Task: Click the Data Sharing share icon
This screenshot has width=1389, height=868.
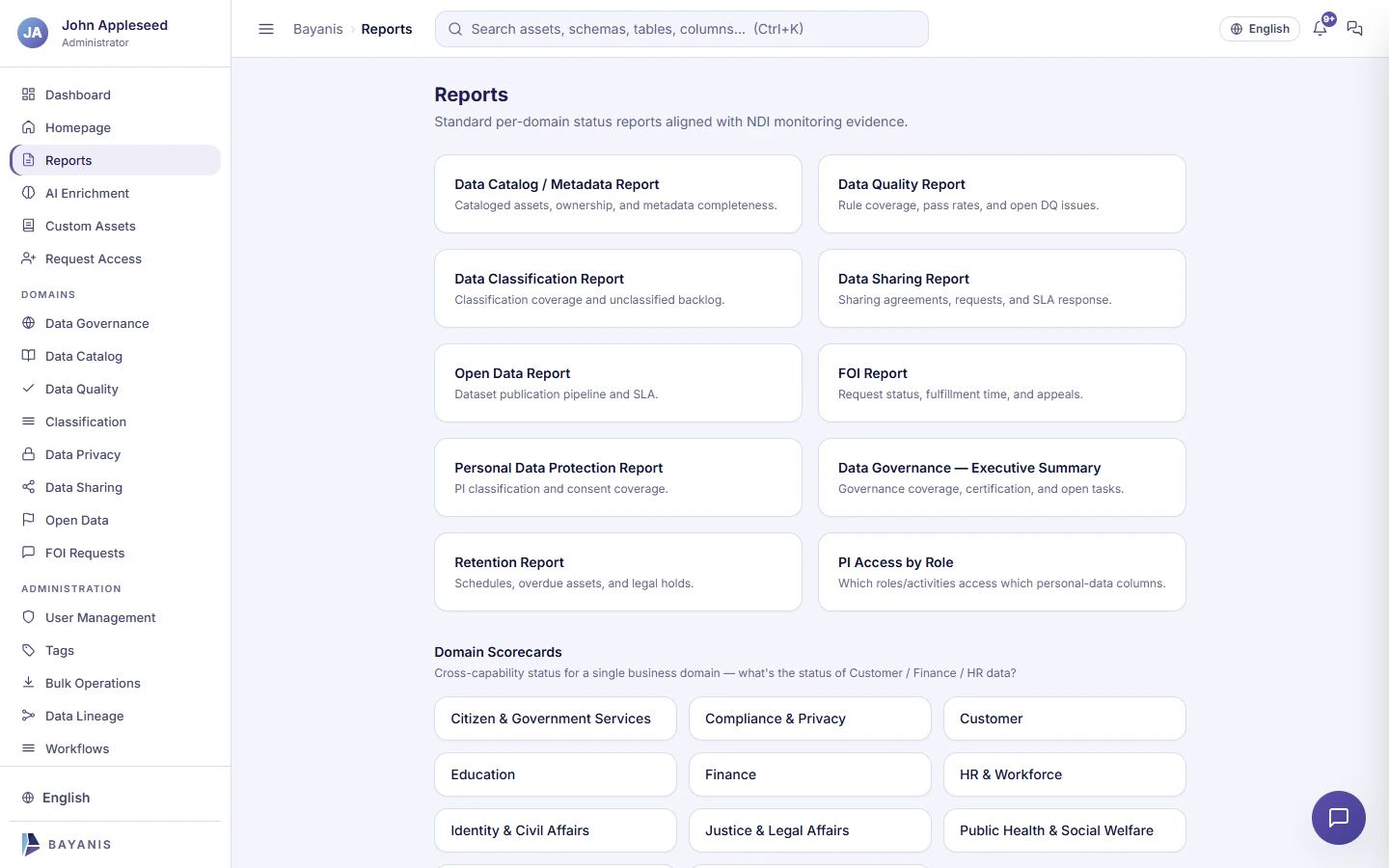Action: click(28, 487)
